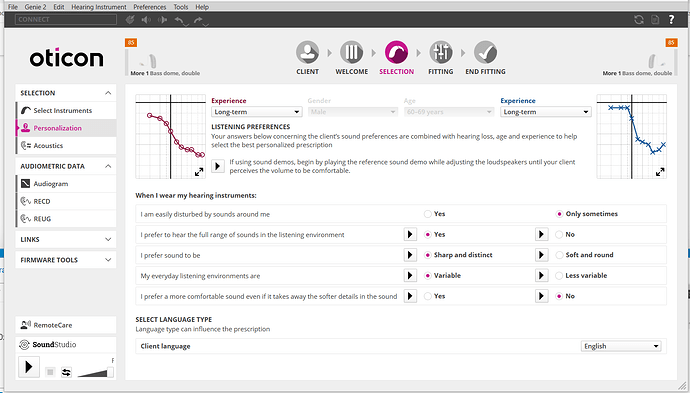Viewport: 690px width, 393px height.
Task: Open the Hearing Instrument menu
Action: click(99, 7)
